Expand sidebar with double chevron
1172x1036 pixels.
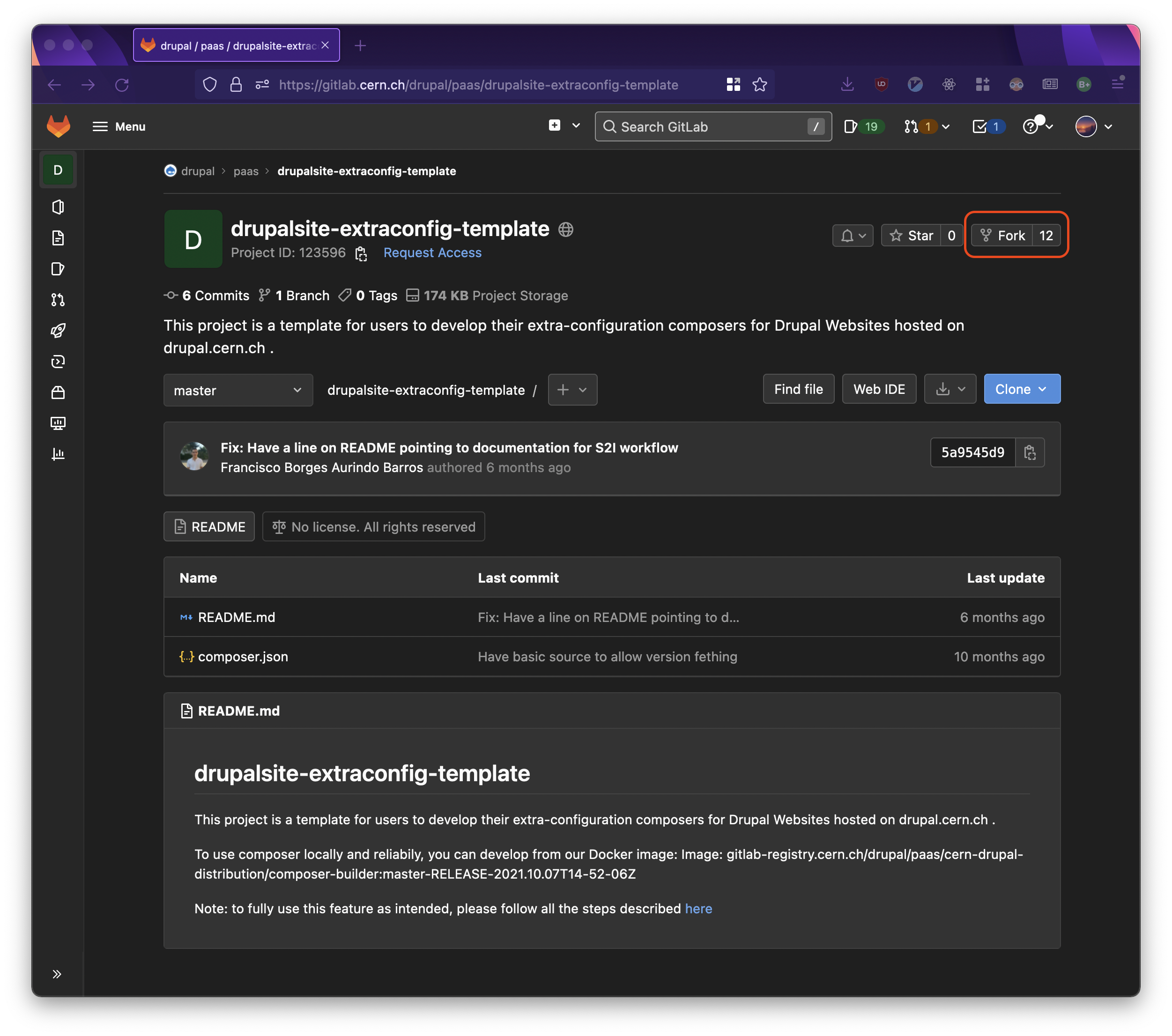[x=57, y=974]
